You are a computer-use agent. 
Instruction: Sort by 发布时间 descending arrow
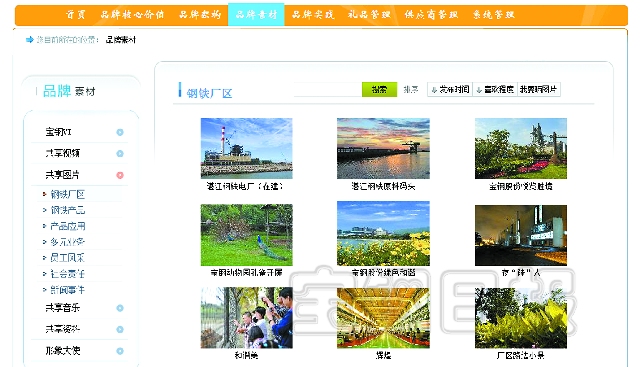(x=434, y=90)
